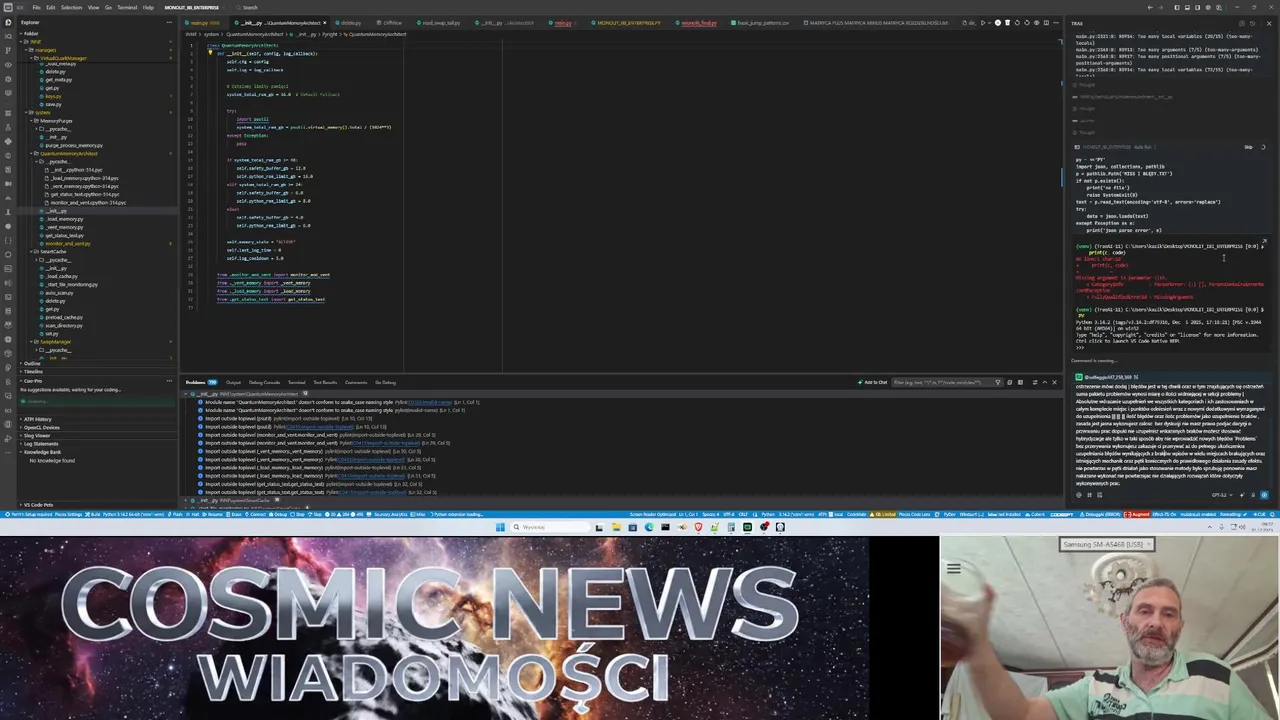The image size is (1280, 720).
Task: Go back with title bar arrow
Action: click(1150, 7)
